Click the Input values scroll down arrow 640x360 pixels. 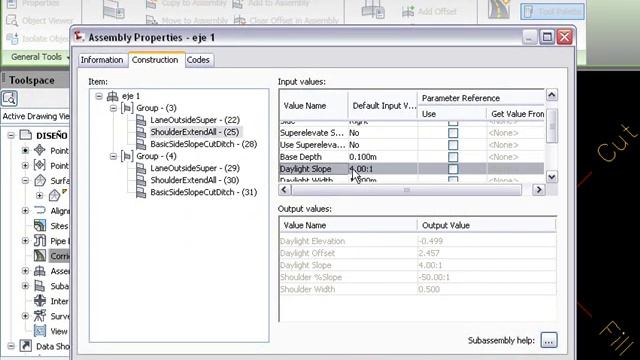[552, 177]
